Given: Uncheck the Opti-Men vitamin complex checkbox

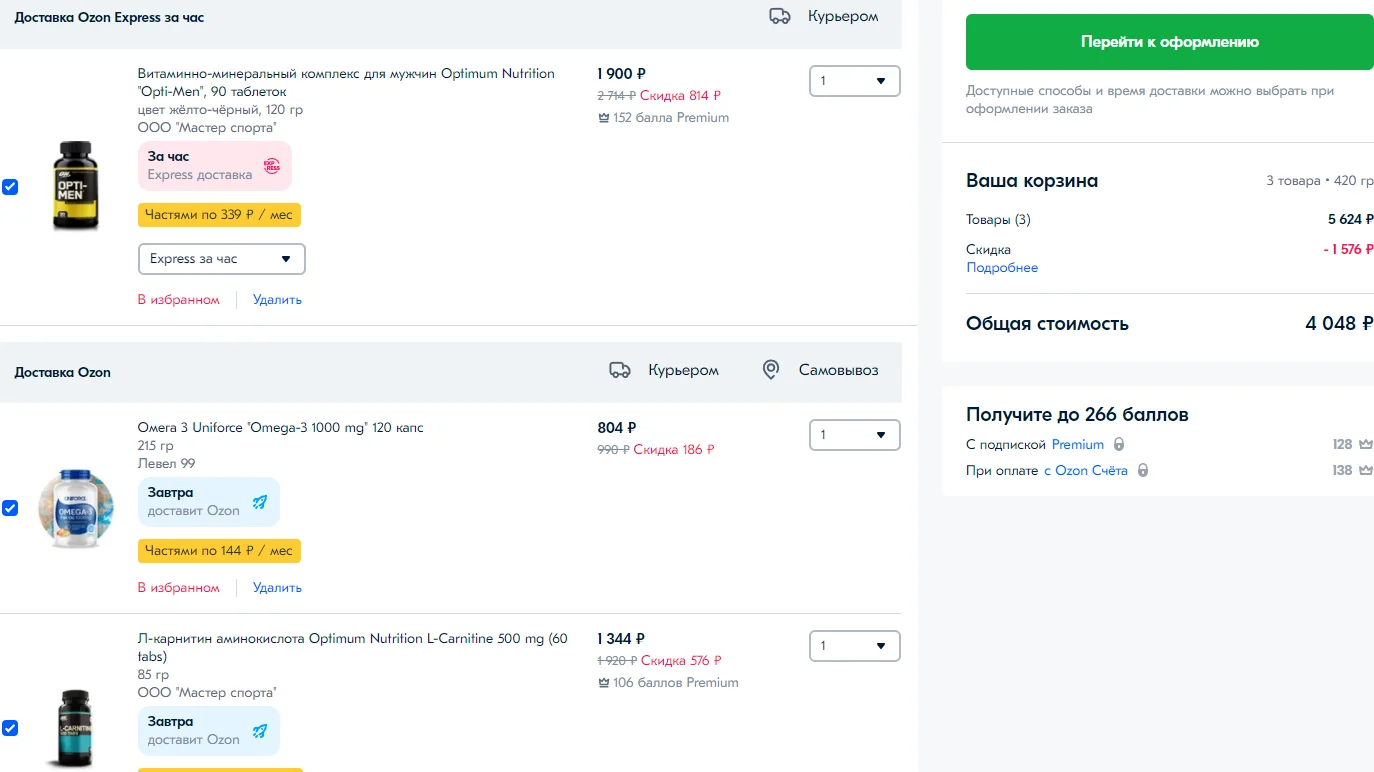Looking at the screenshot, I should point(10,187).
